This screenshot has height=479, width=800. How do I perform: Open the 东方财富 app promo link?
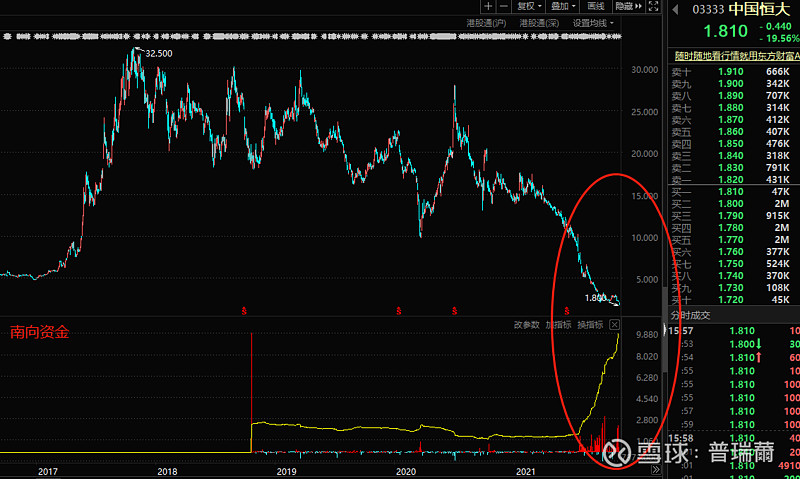tap(736, 56)
